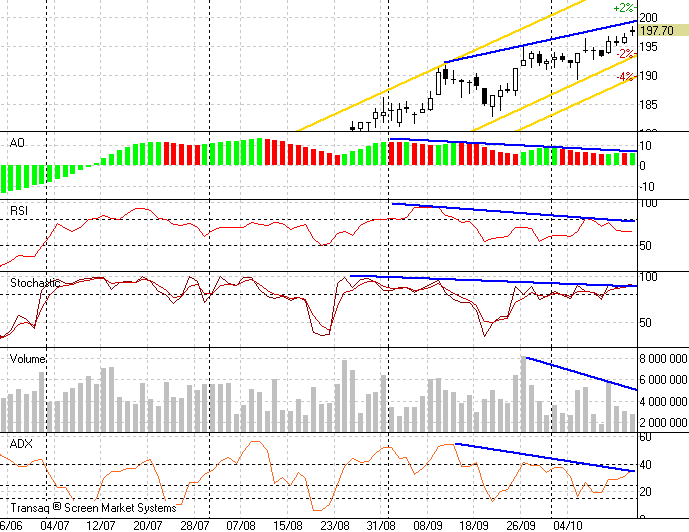Click the Stochastic indicator label

point(35,283)
